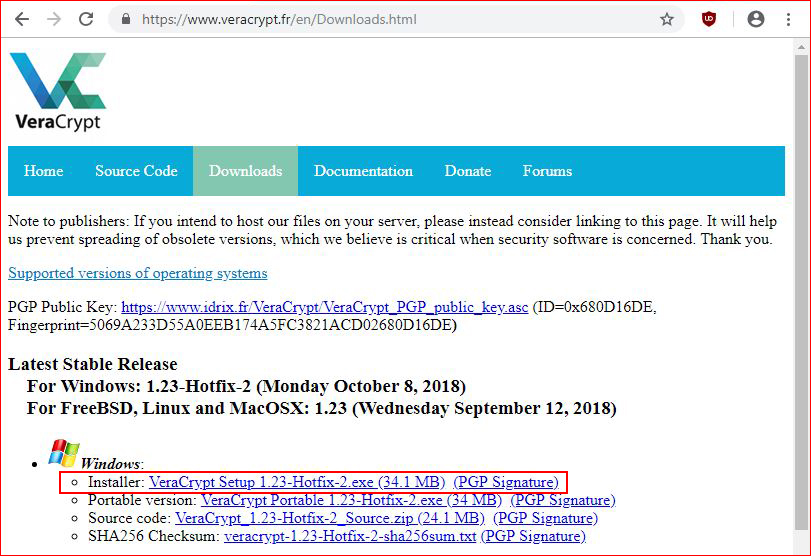The image size is (811, 556).
Task: Click the browser forward arrow
Action: tap(54, 20)
